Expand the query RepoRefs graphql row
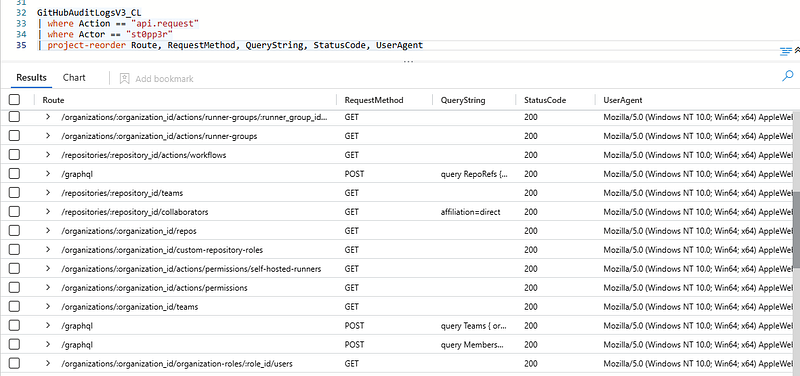The height and width of the screenshot is (376, 800). click(x=48, y=173)
